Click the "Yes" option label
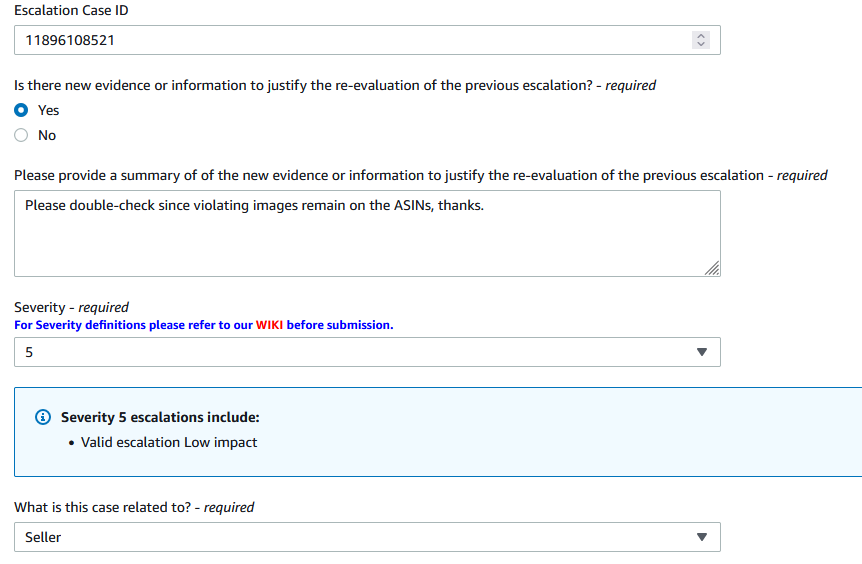 click(x=48, y=110)
